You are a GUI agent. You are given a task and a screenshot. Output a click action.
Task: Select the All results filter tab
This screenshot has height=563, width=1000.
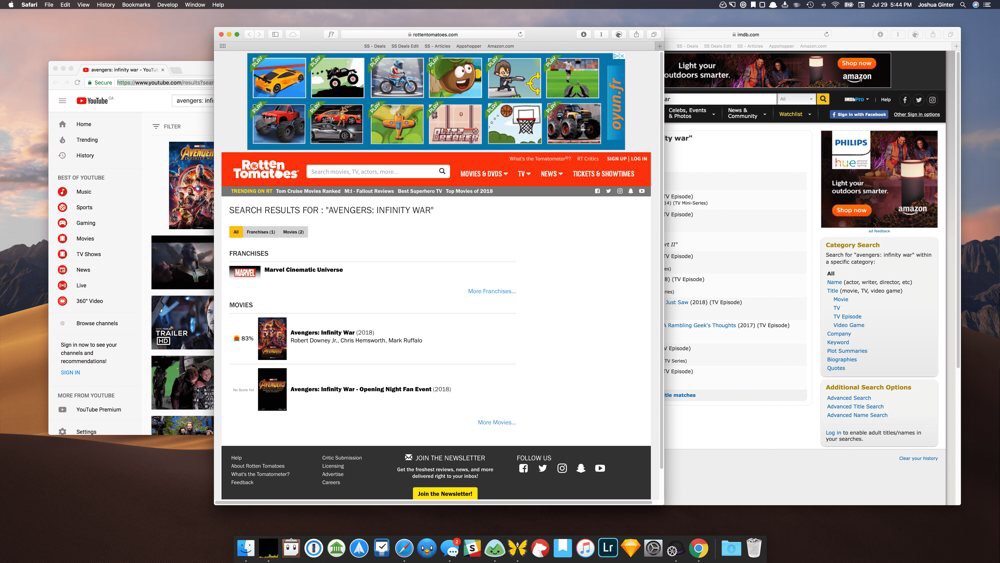coord(236,232)
